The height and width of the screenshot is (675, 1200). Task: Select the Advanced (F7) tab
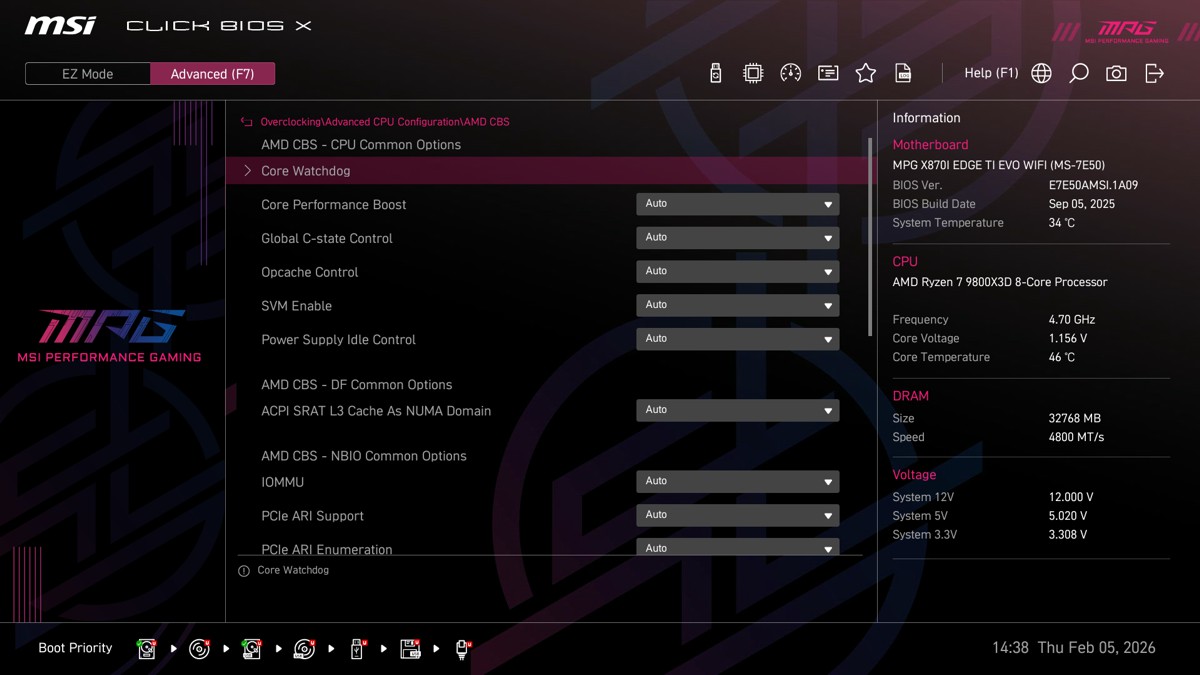(212, 74)
